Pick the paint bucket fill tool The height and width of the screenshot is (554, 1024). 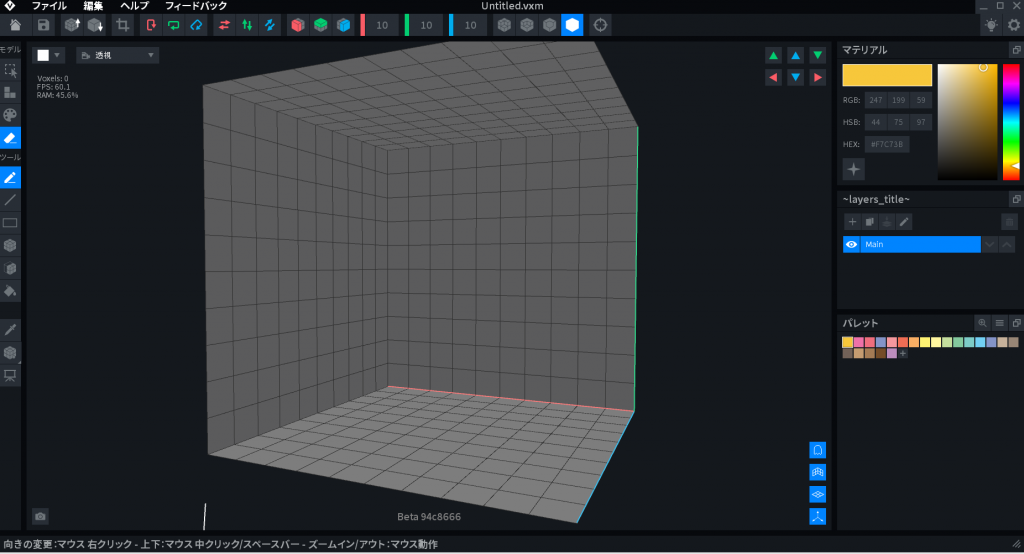[10, 292]
